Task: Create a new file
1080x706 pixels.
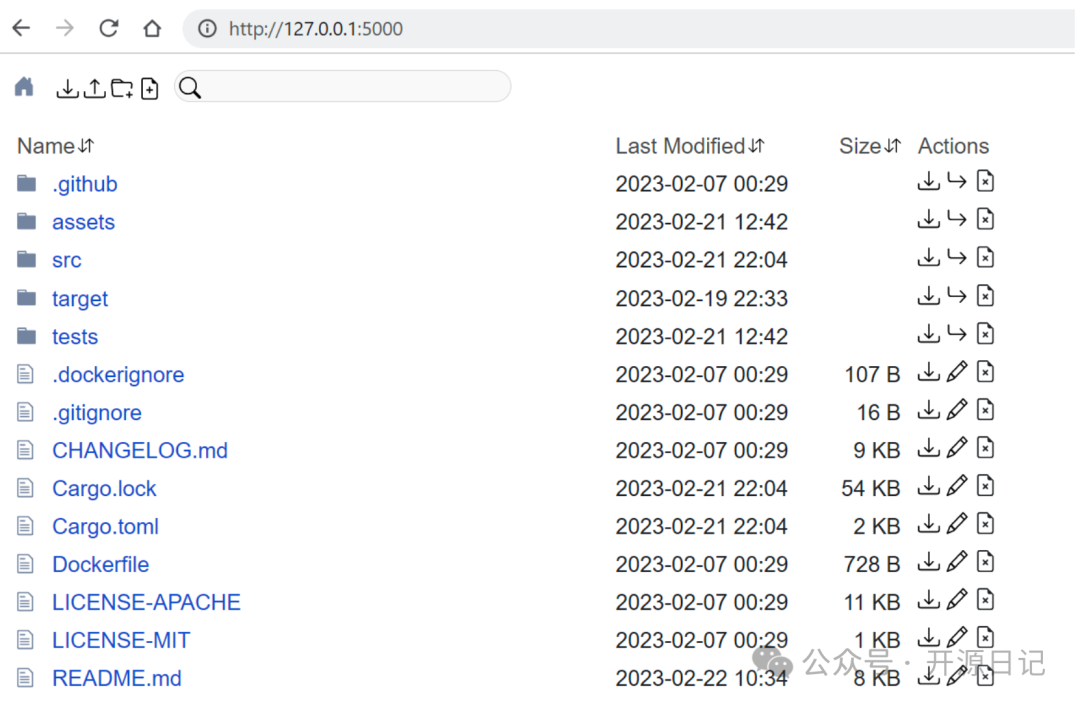Action: point(150,89)
